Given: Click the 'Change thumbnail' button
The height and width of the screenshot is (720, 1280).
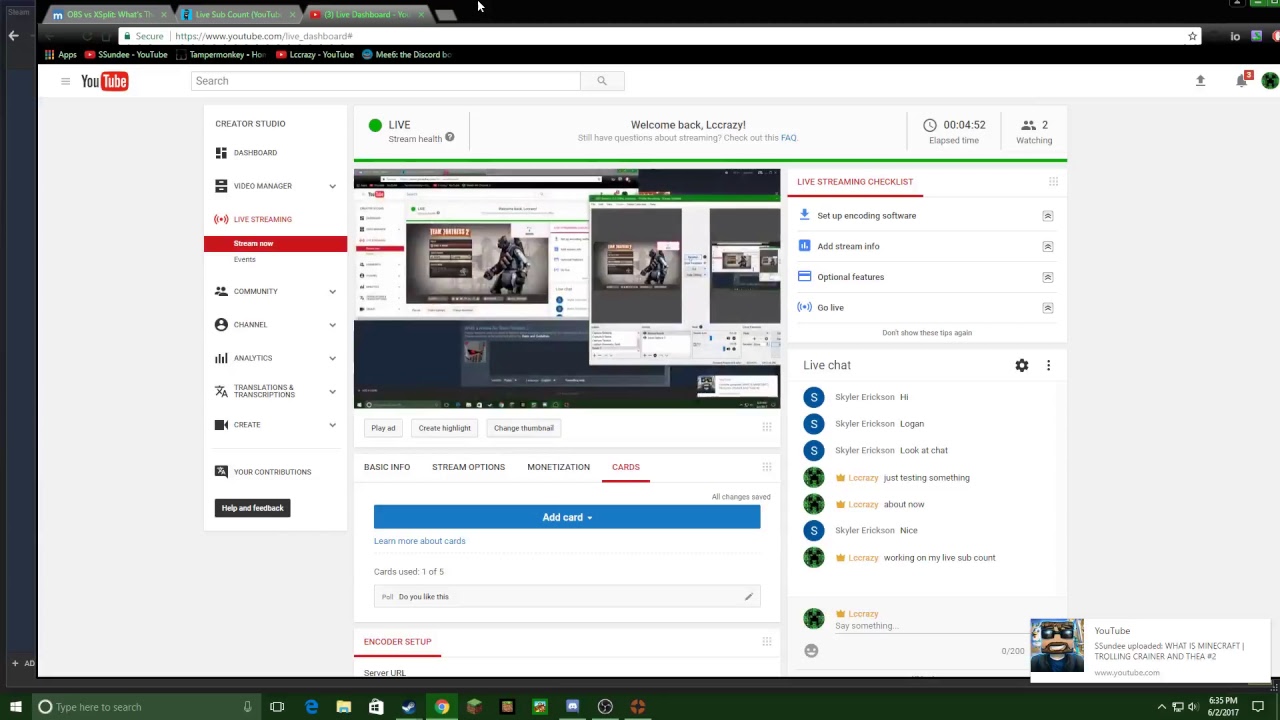Looking at the screenshot, I should click(523, 428).
